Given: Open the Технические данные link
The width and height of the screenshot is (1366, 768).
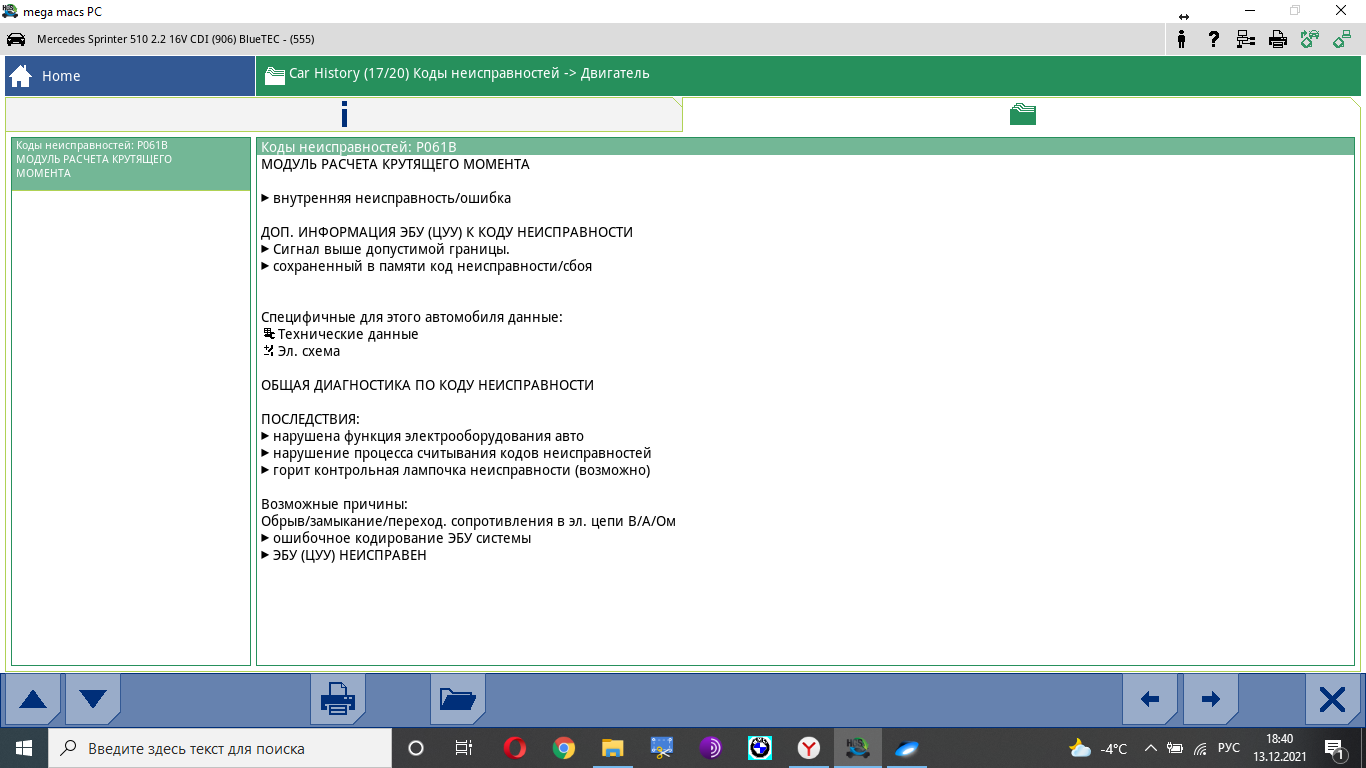Looking at the screenshot, I should [x=347, y=334].
